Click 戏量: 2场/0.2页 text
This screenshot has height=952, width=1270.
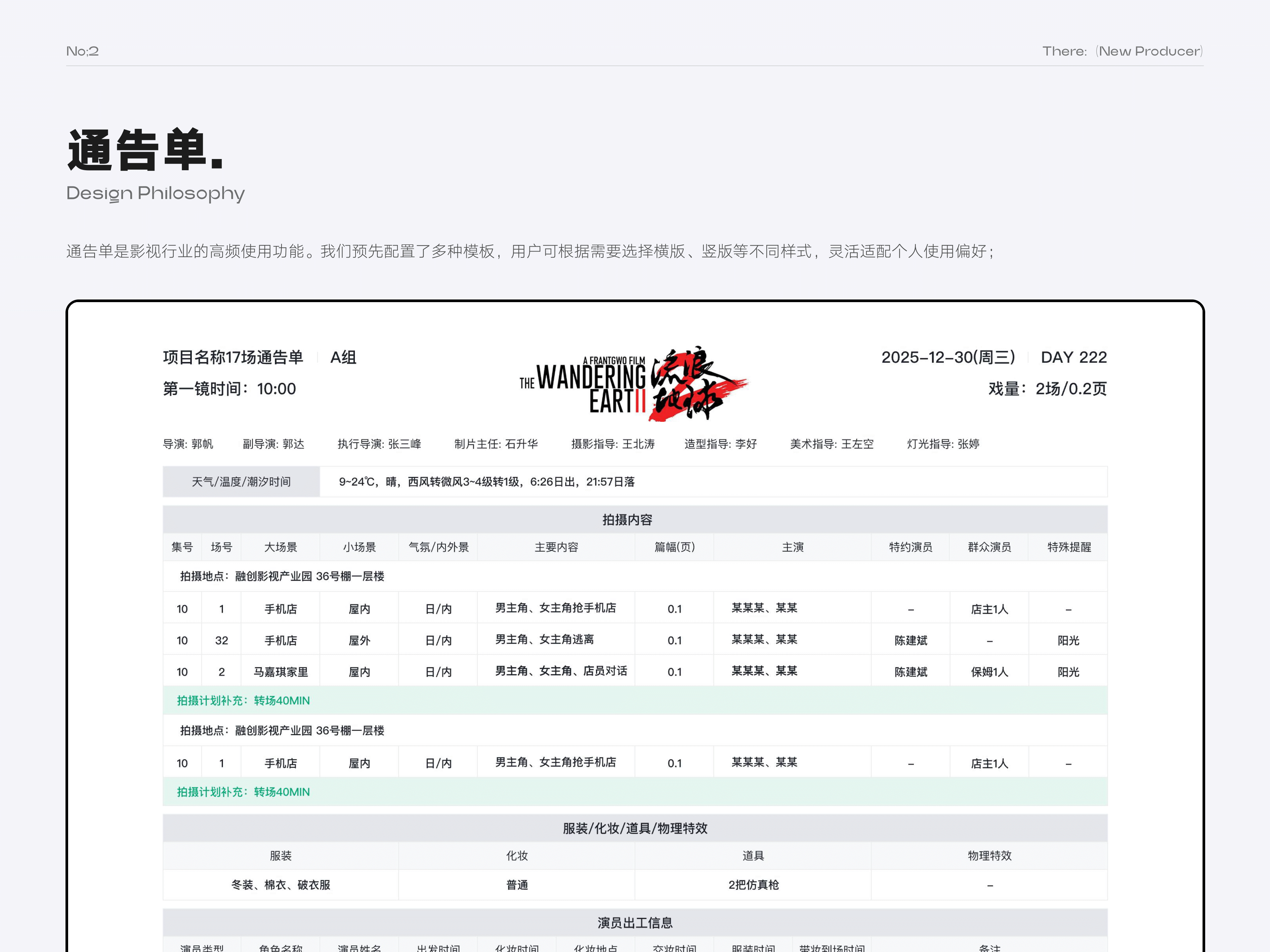(1047, 389)
